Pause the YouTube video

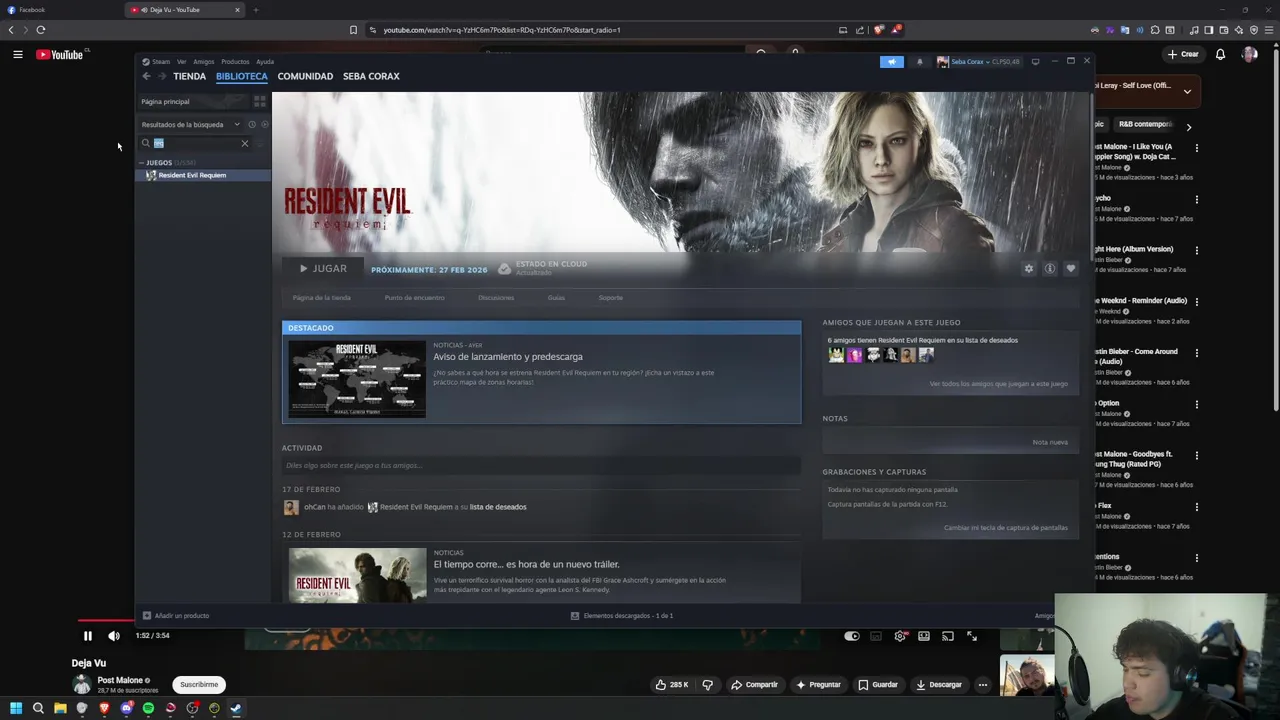point(88,636)
